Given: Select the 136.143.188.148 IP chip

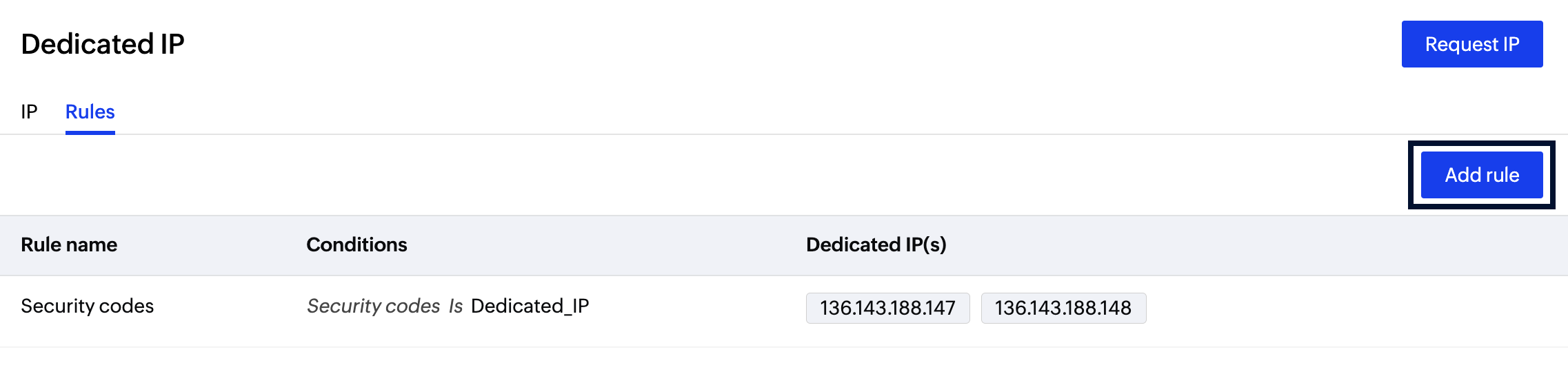Looking at the screenshot, I should point(1063,308).
